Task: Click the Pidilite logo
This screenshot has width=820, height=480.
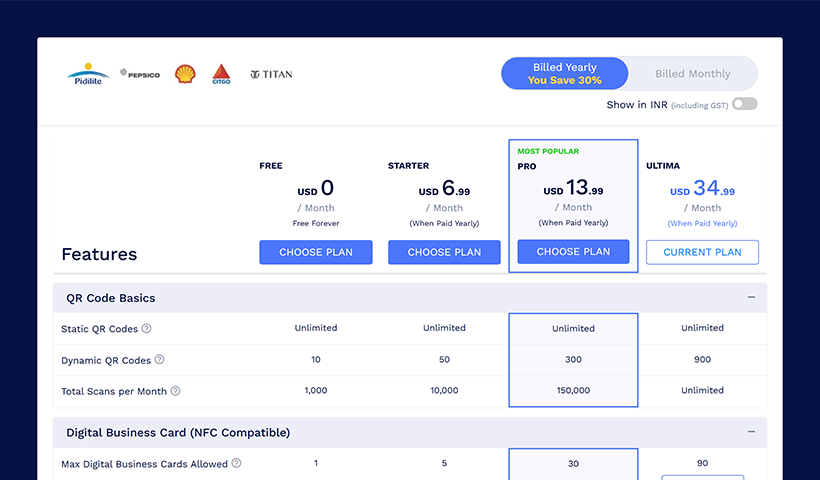Action: pos(88,74)
